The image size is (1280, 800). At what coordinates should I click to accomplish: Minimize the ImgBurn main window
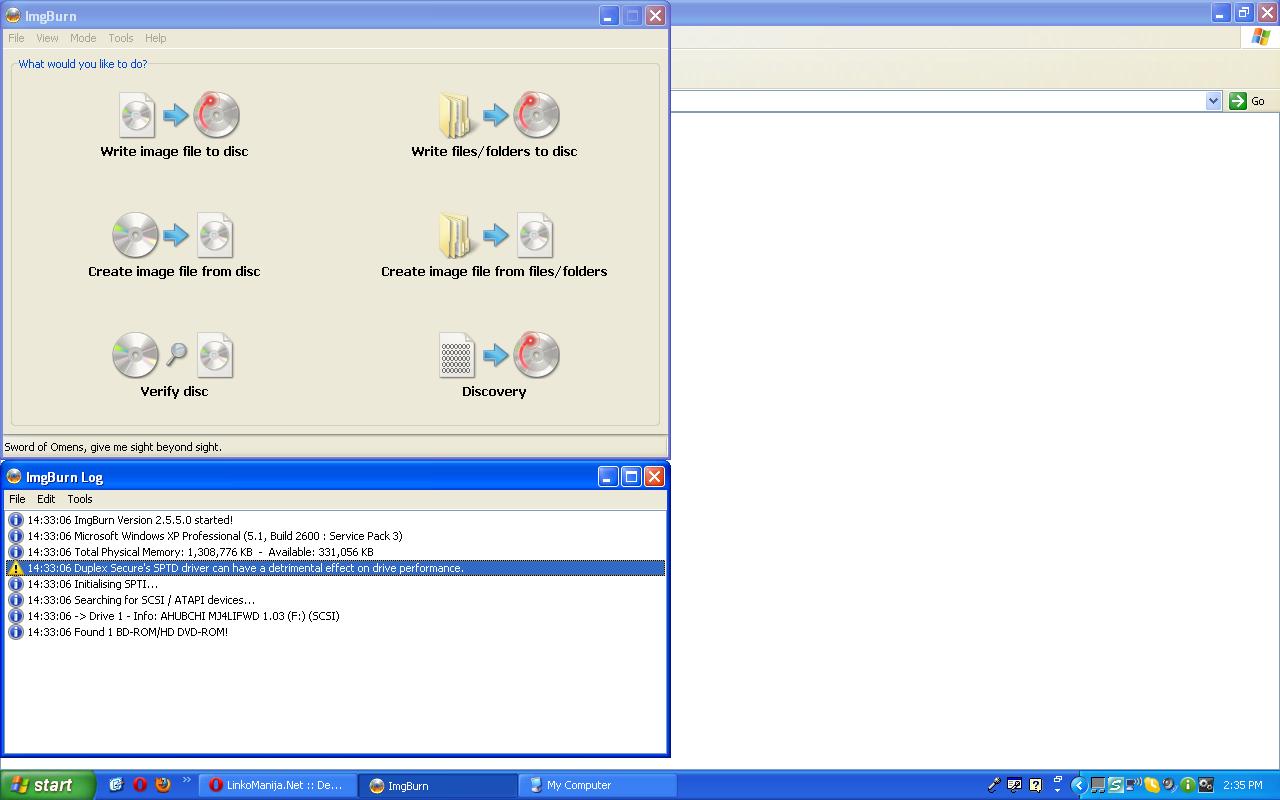[x=609, y=15]
